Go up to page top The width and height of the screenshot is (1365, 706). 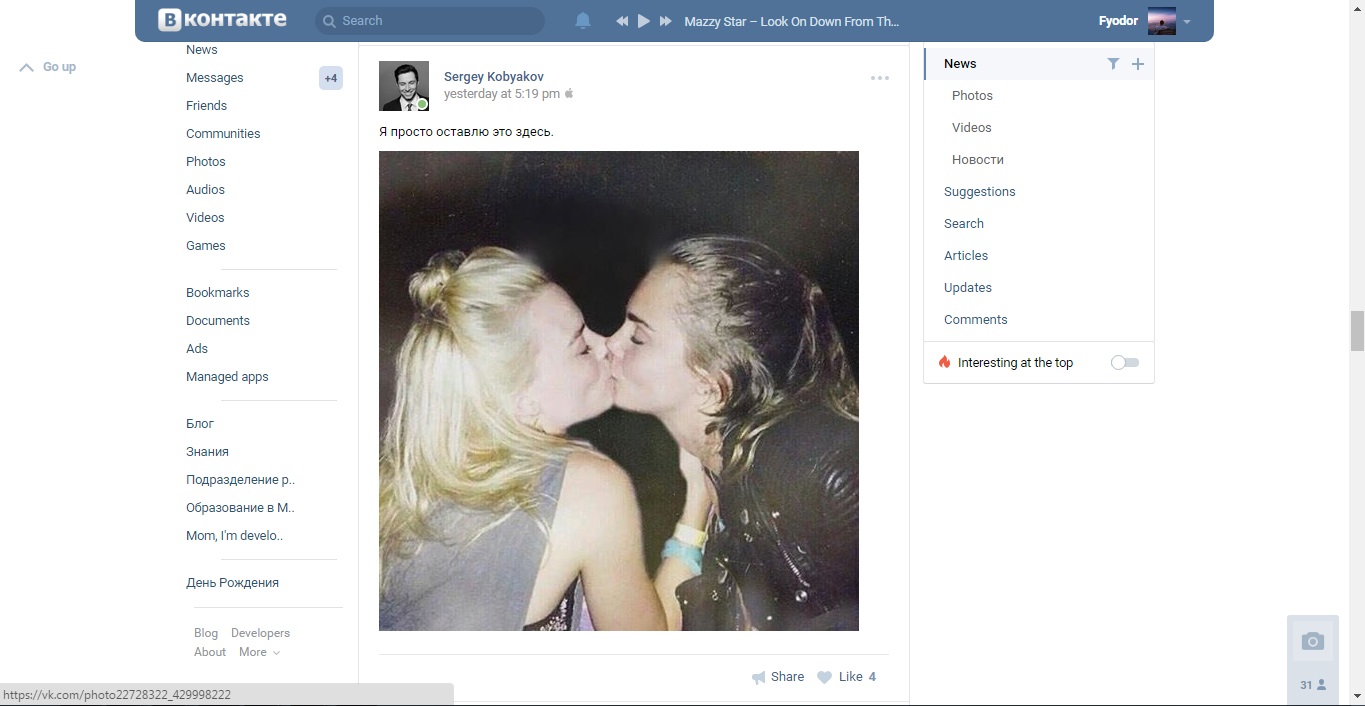(x=48, y=67)
